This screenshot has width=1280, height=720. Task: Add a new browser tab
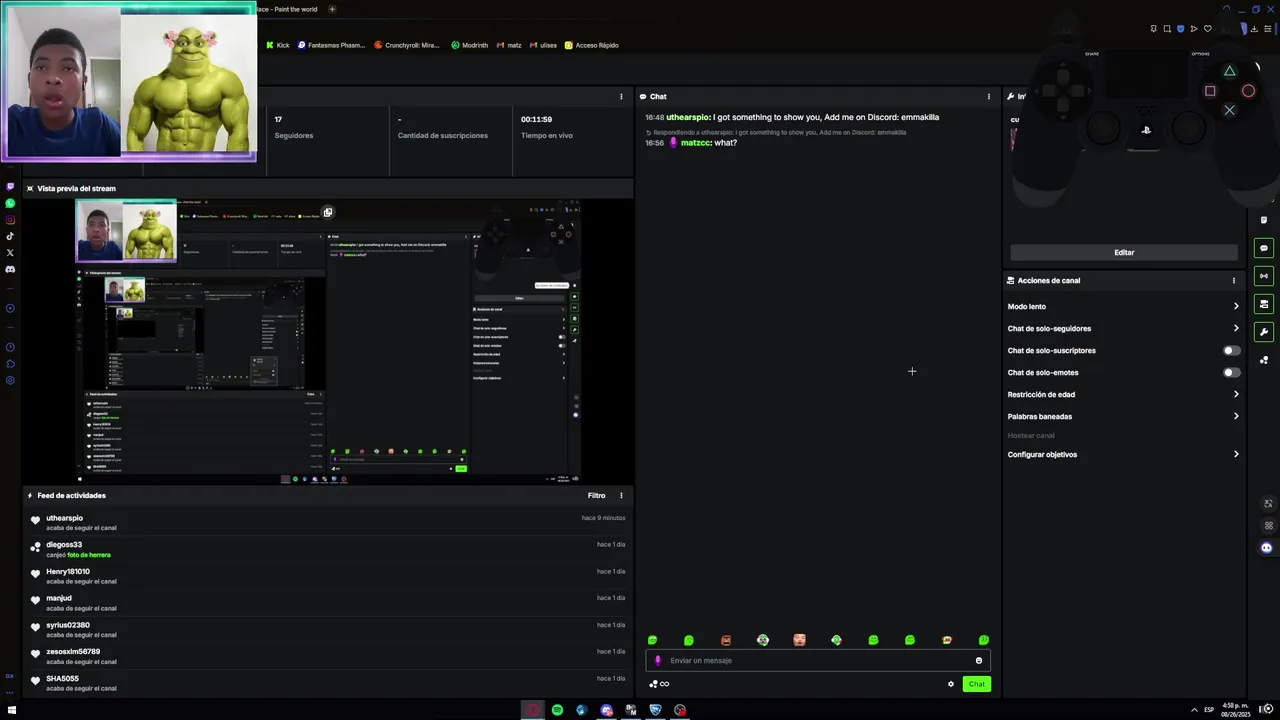point(332,9)
